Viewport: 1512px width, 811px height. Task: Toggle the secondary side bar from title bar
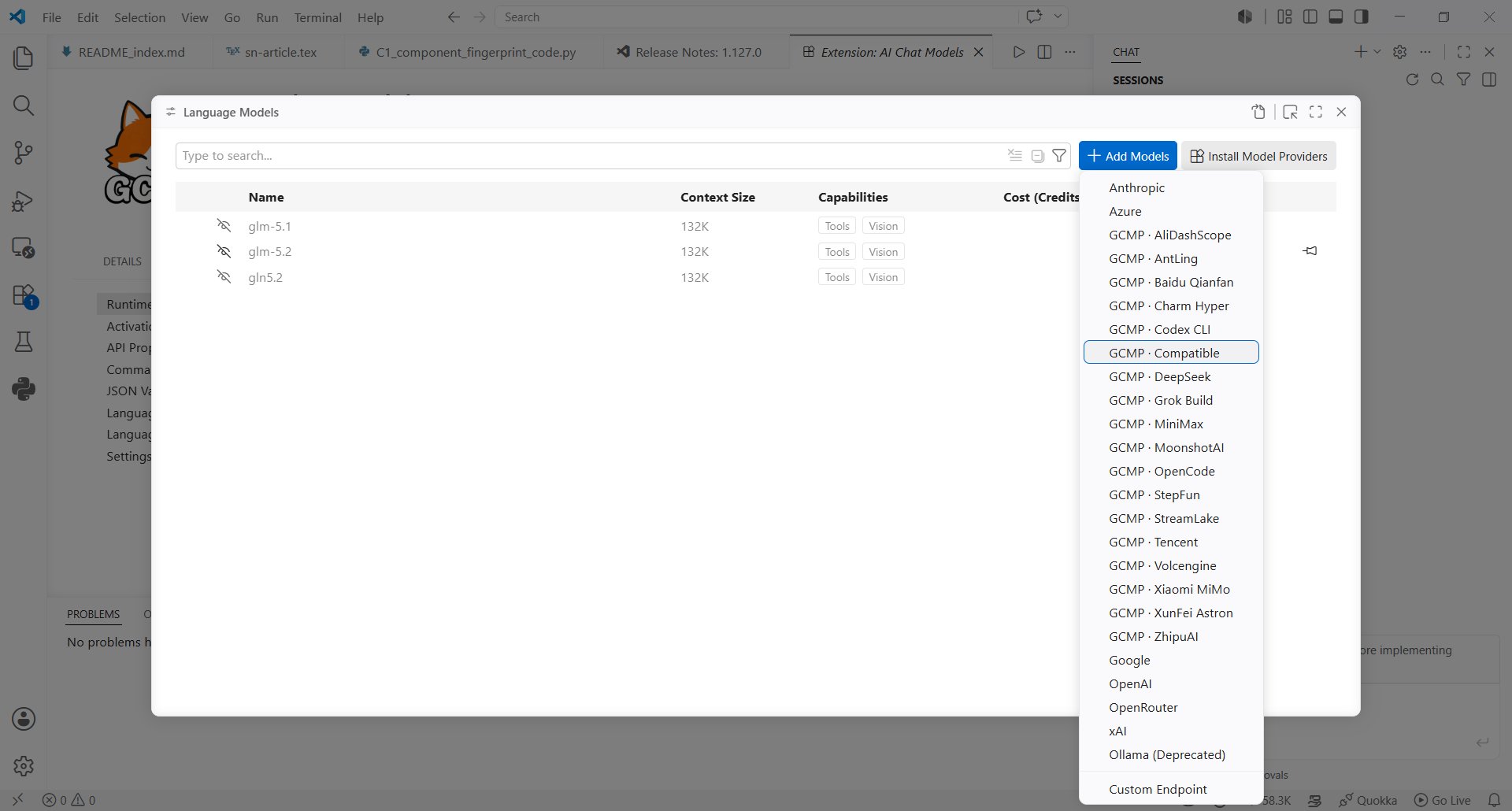click(x=1362, y=17)
